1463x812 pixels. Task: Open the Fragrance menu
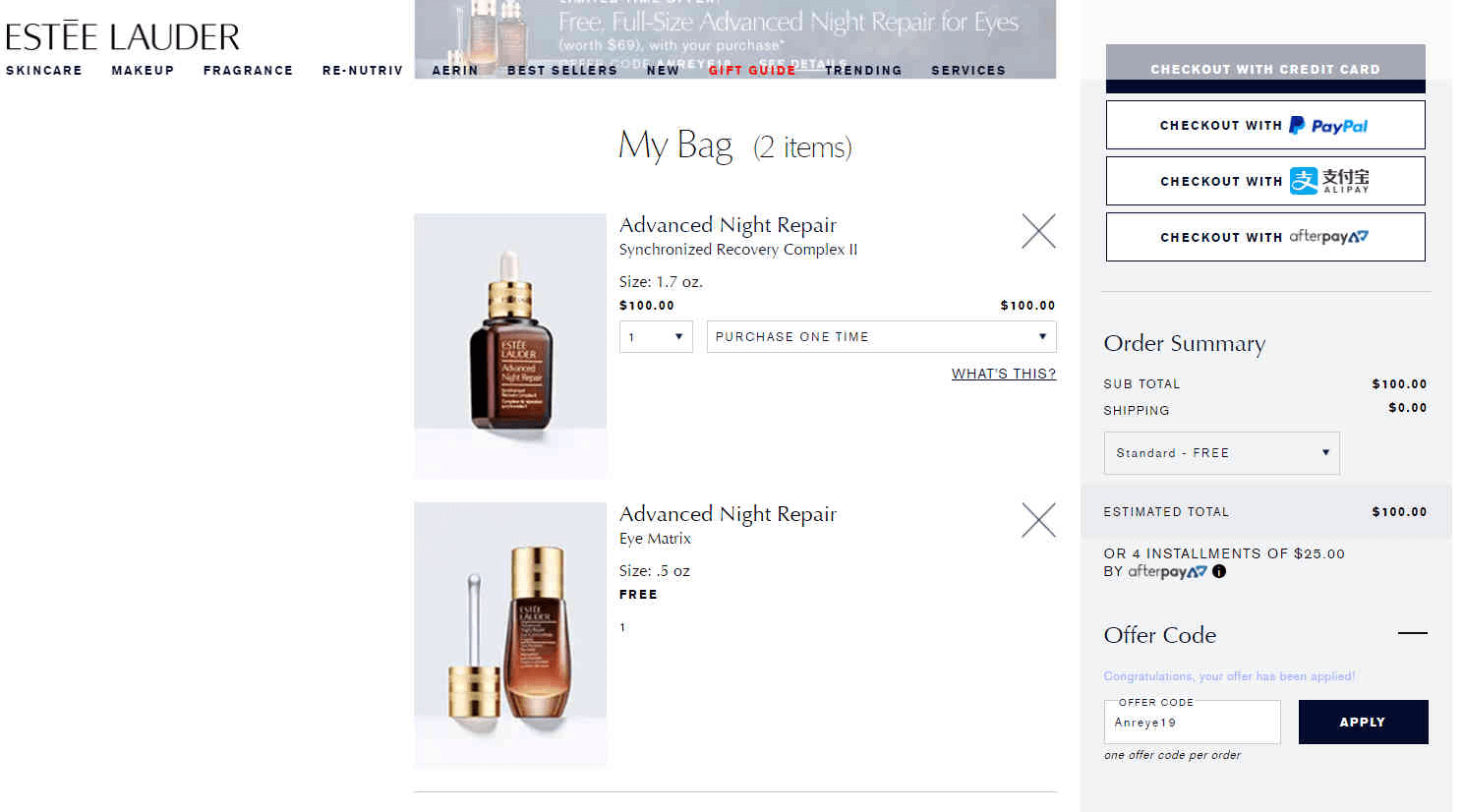(248, 71)
